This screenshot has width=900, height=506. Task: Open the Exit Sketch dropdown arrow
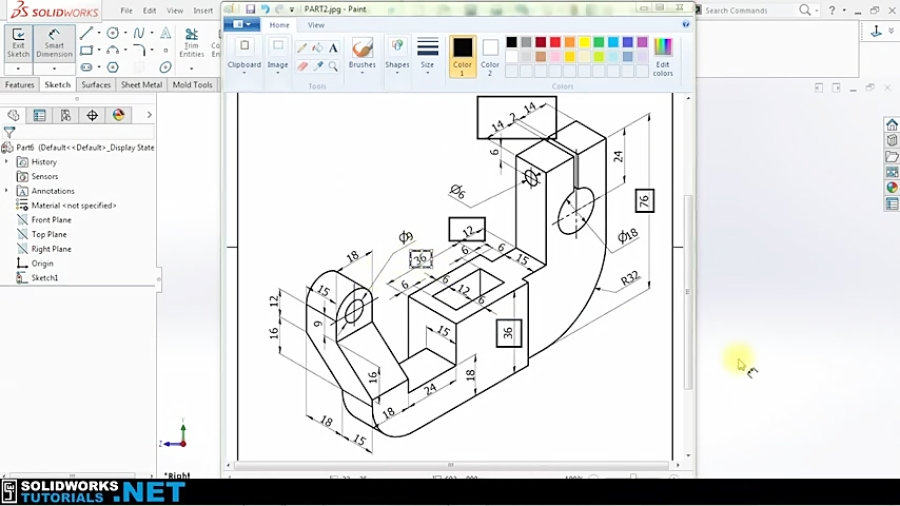pyautogui.click(x=18, y=69)
